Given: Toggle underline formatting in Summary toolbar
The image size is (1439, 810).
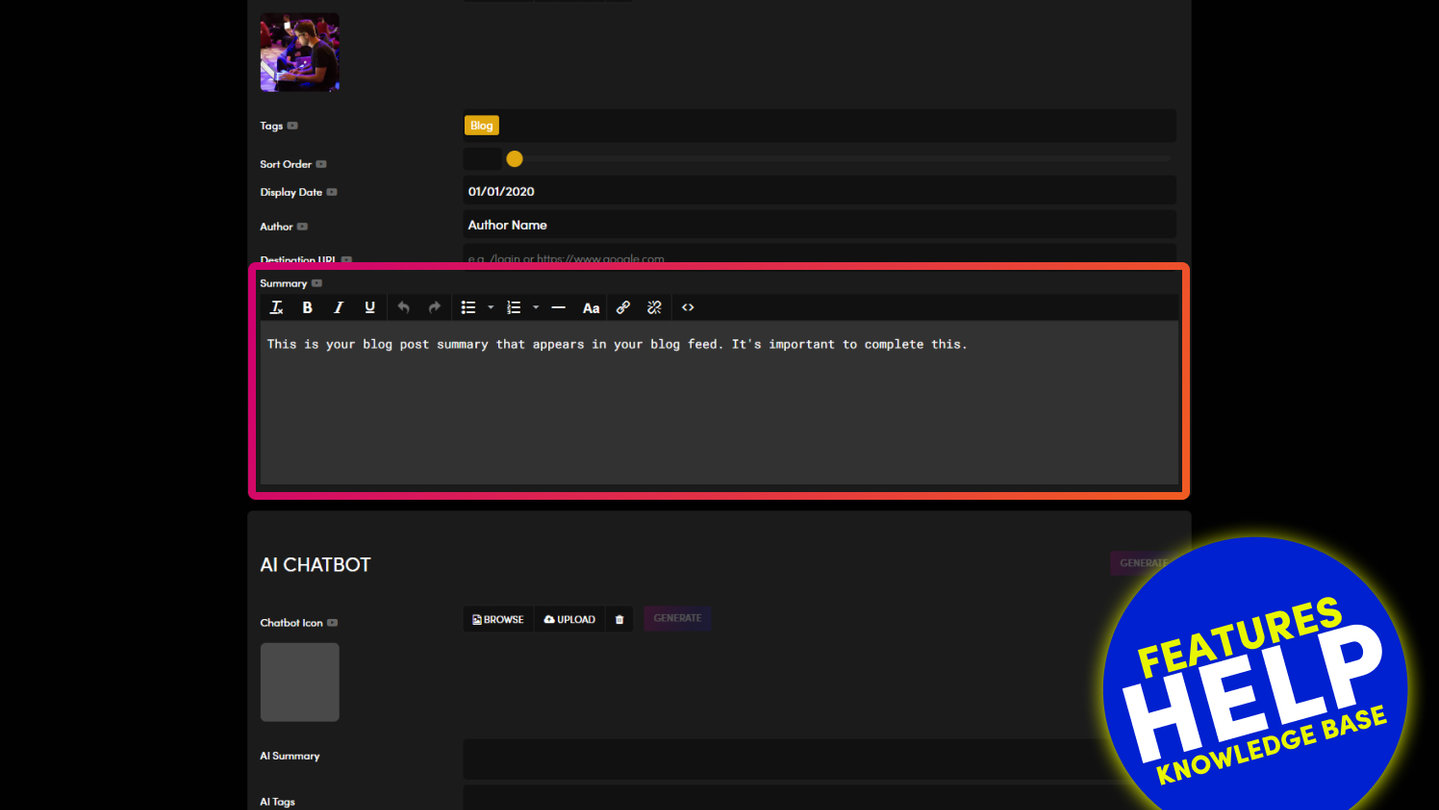Looking at the screenshot, I should pyautogui.click(x=369, y=308).
